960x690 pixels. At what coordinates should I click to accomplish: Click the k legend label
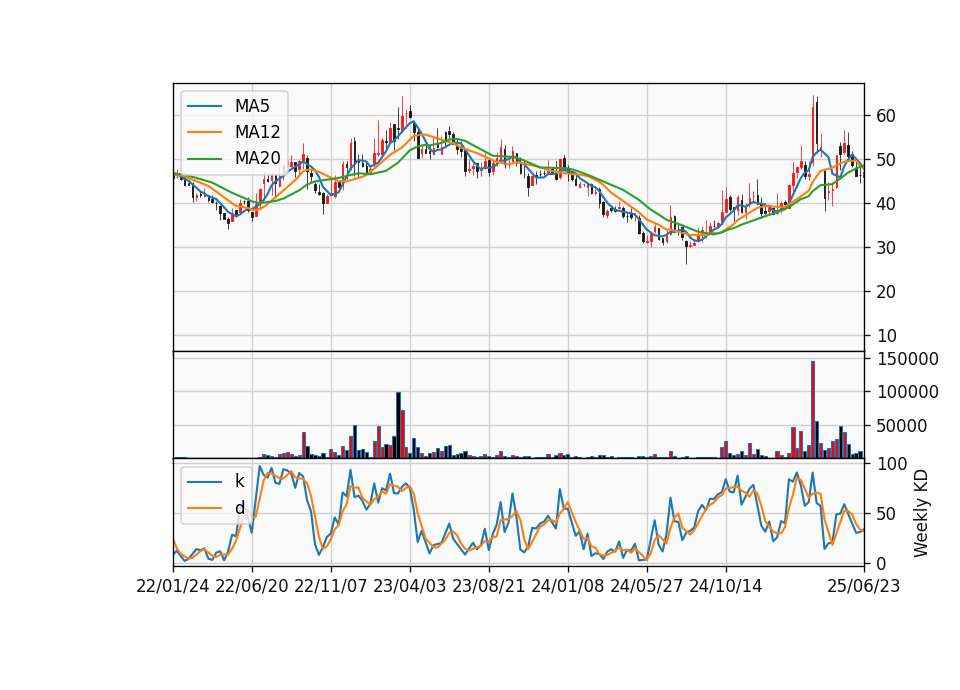pyautogui.click(x=239, y=481)
